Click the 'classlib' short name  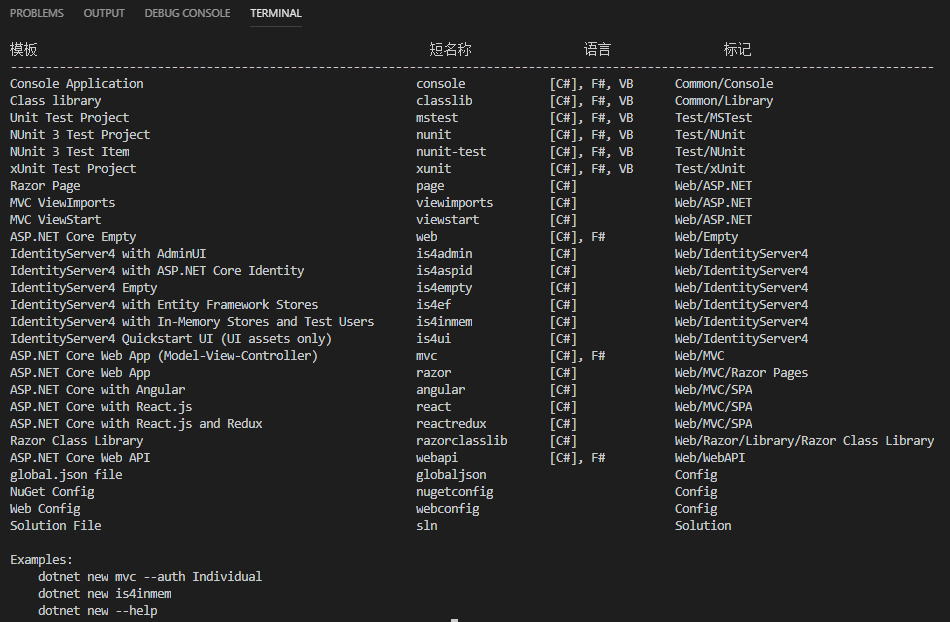(444, 101)
